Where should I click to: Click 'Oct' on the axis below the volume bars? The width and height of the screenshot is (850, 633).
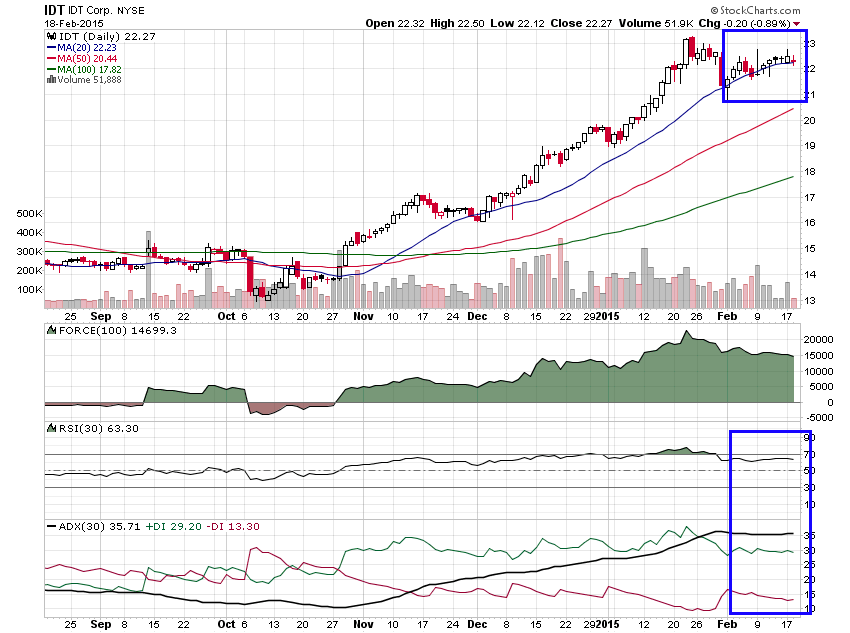click(x=226, y=316)
